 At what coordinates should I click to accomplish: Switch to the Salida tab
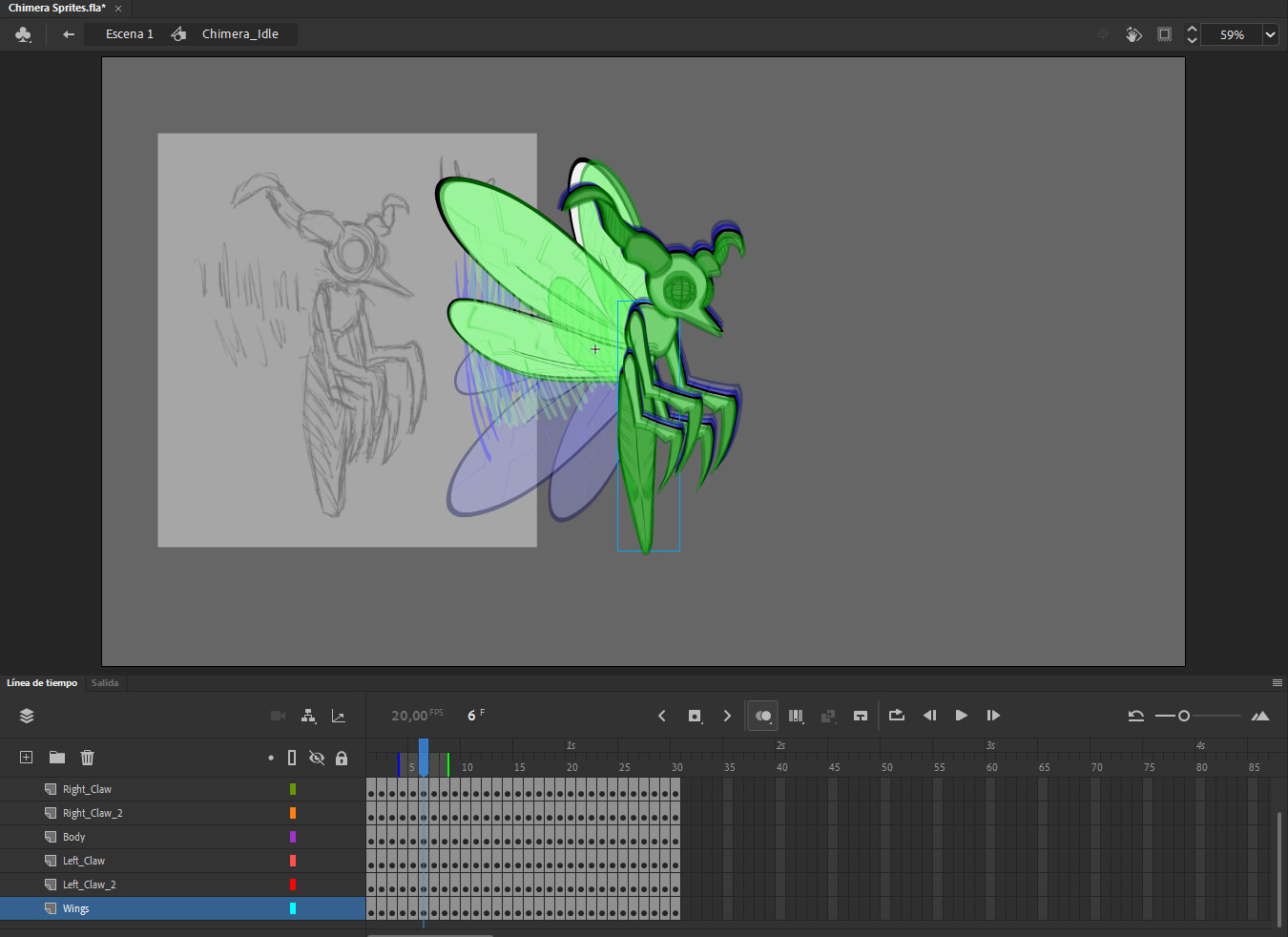pyautogui.click(x=105, y=682)
